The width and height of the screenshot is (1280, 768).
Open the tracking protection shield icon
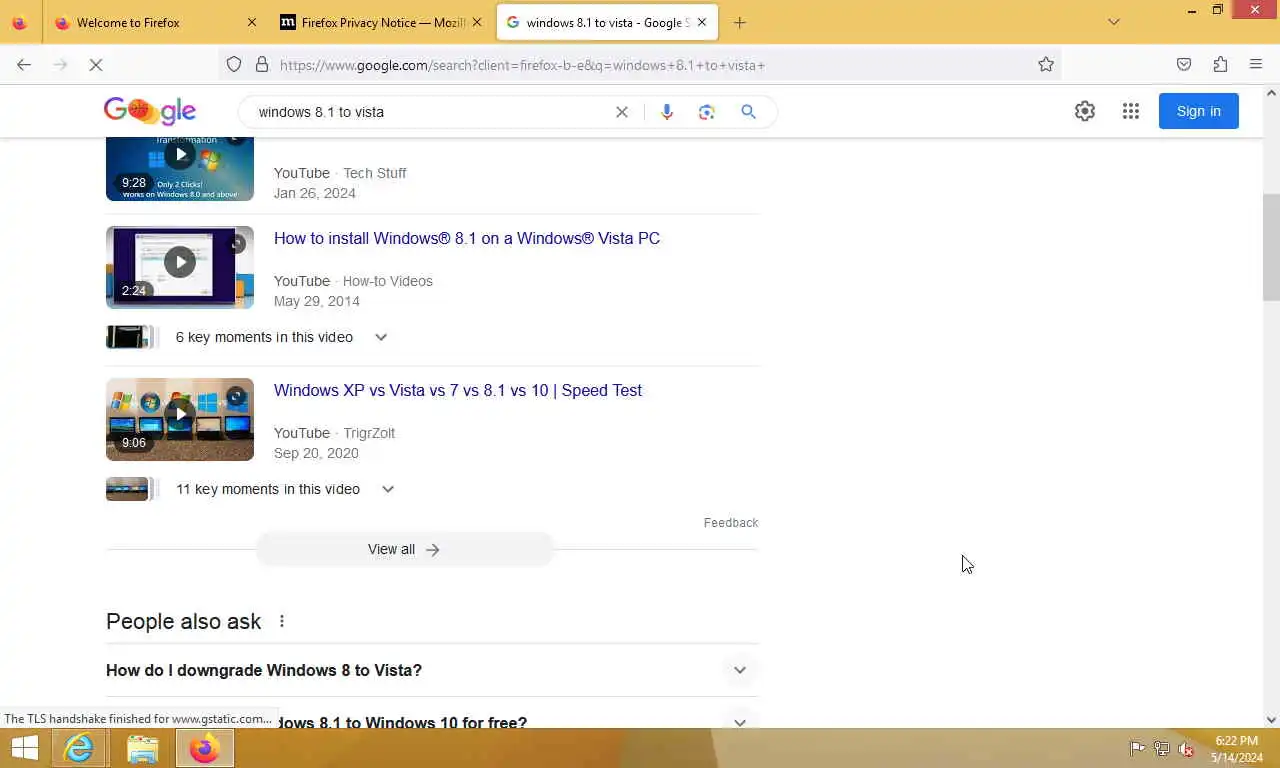click(x=234, y=65)
